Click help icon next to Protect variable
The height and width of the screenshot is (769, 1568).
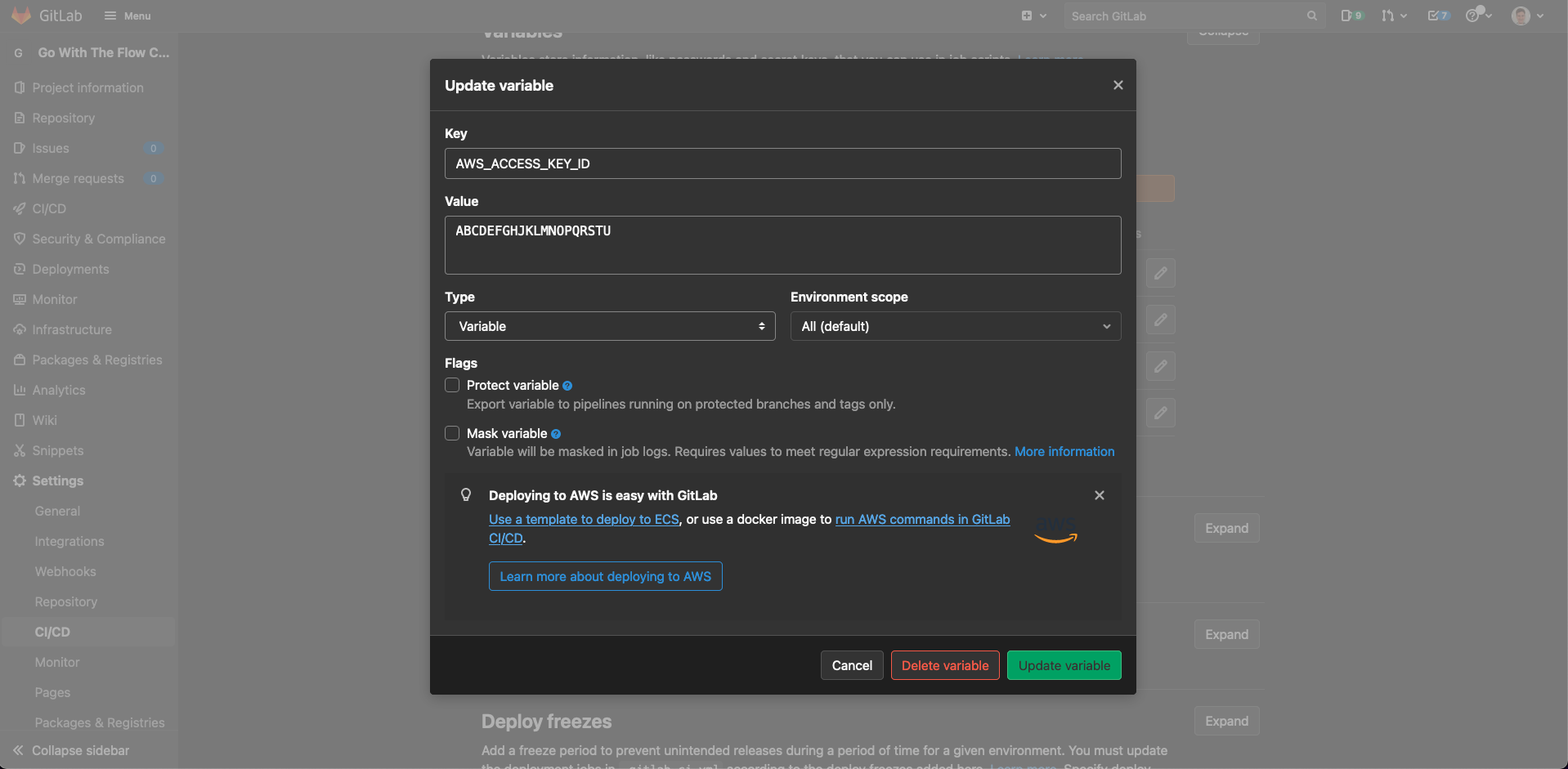(x=567, y=386)
